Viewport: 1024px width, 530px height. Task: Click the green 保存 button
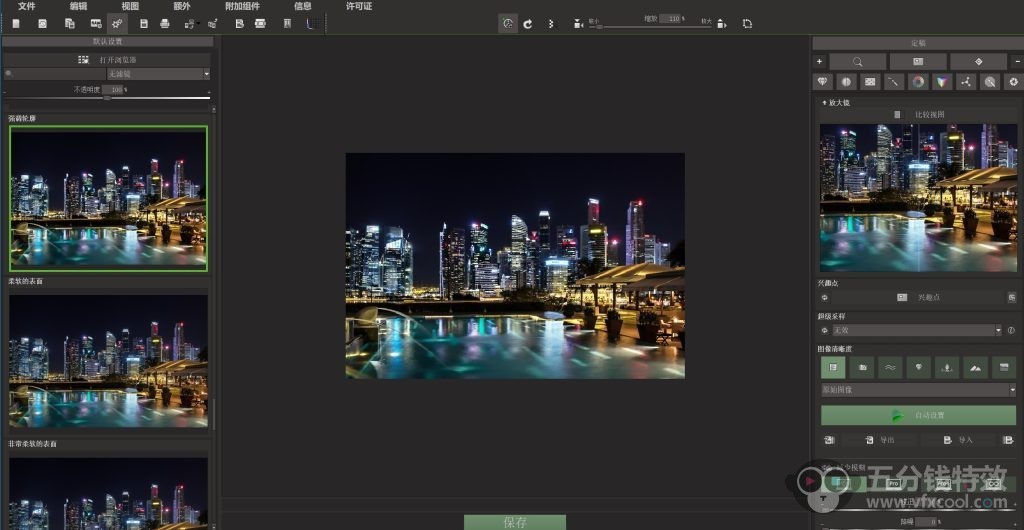tap(515, 522)
